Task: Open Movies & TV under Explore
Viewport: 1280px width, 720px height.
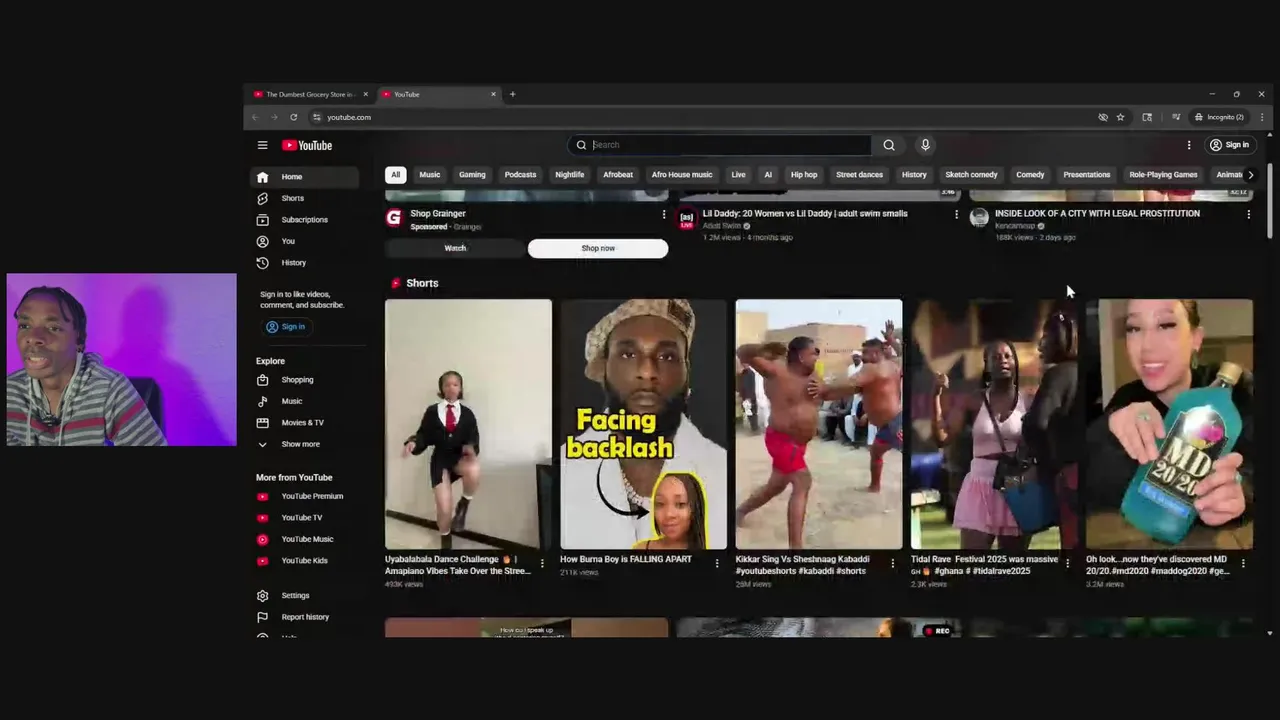Action: coord(304,423)
